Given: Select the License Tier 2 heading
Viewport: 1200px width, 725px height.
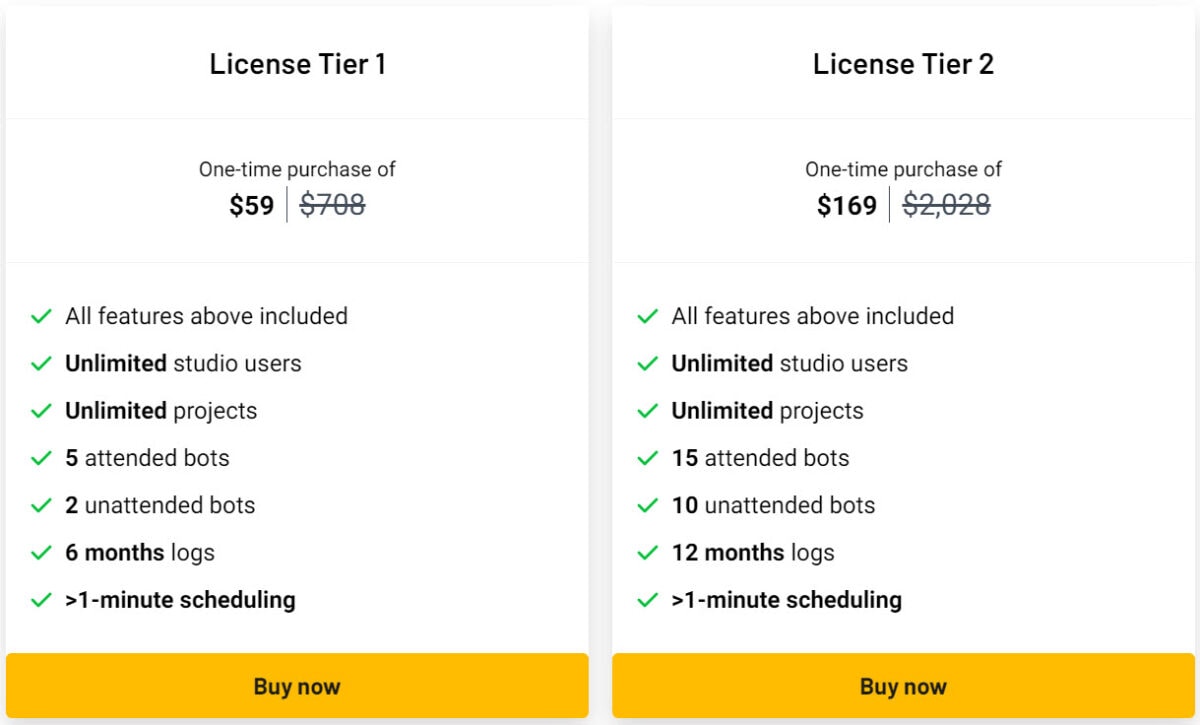Looking at the screenshot, I should click(x=902, y=63).
